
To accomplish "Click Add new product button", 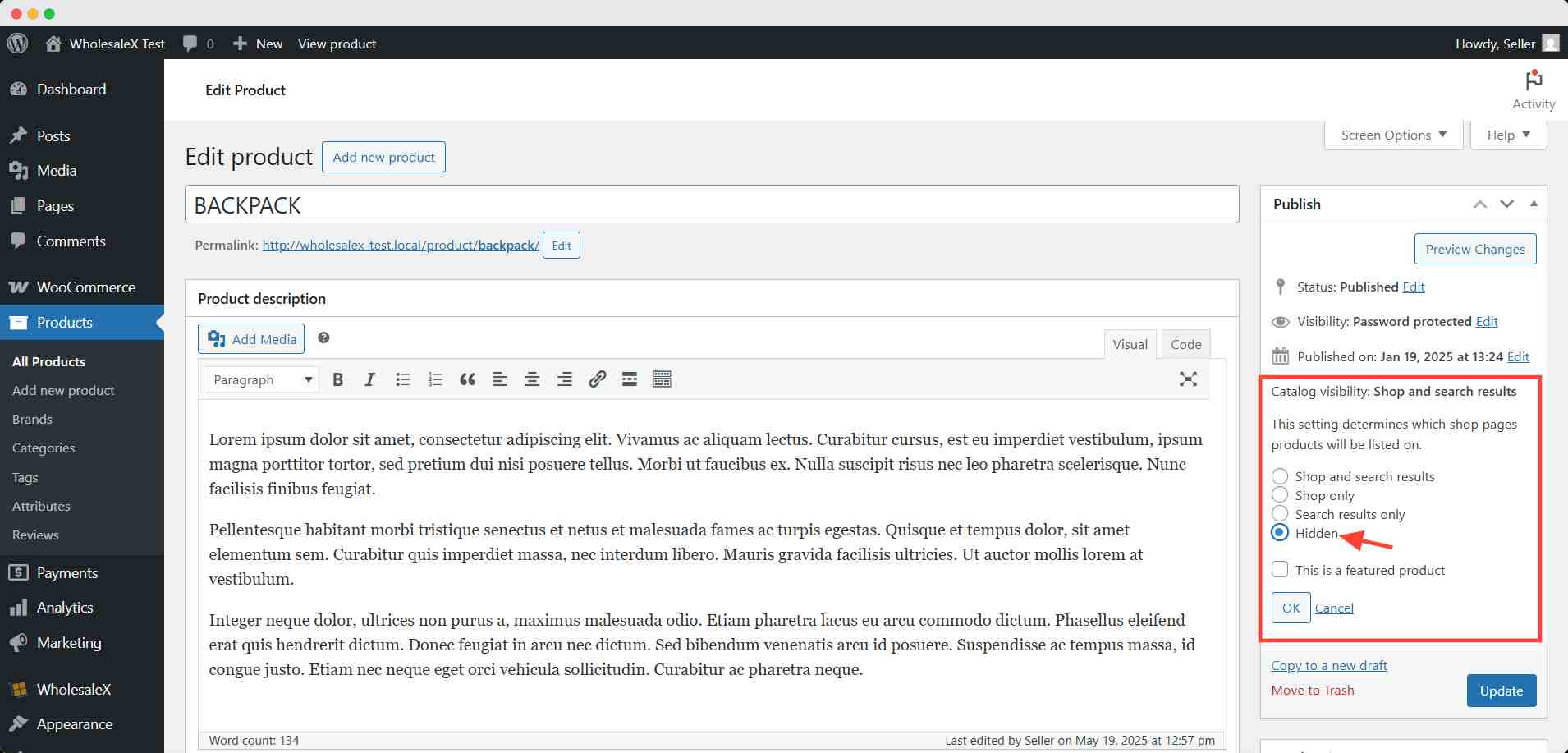I will [383, 157].
